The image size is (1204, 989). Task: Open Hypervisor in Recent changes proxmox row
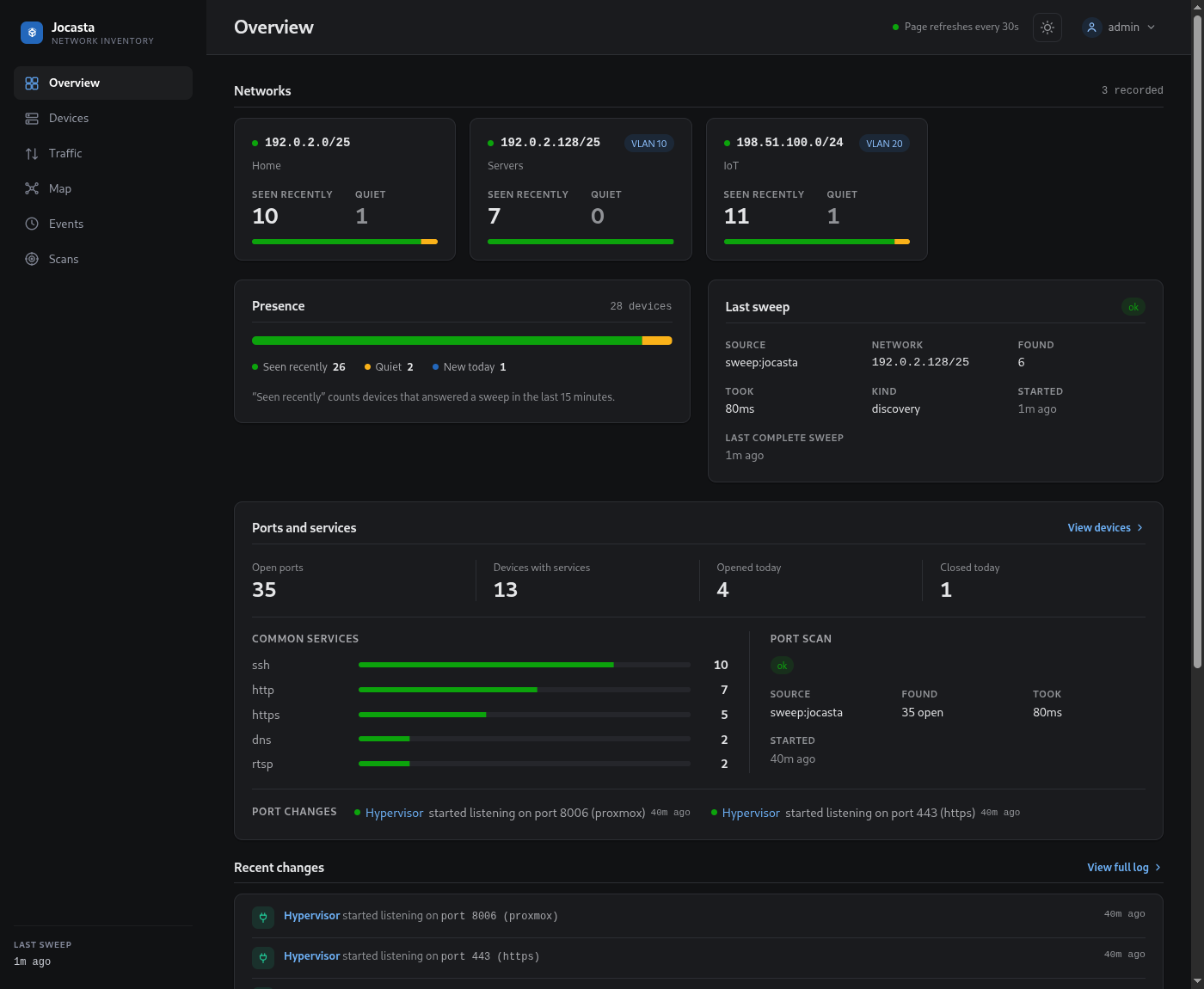tap(312, 916)
